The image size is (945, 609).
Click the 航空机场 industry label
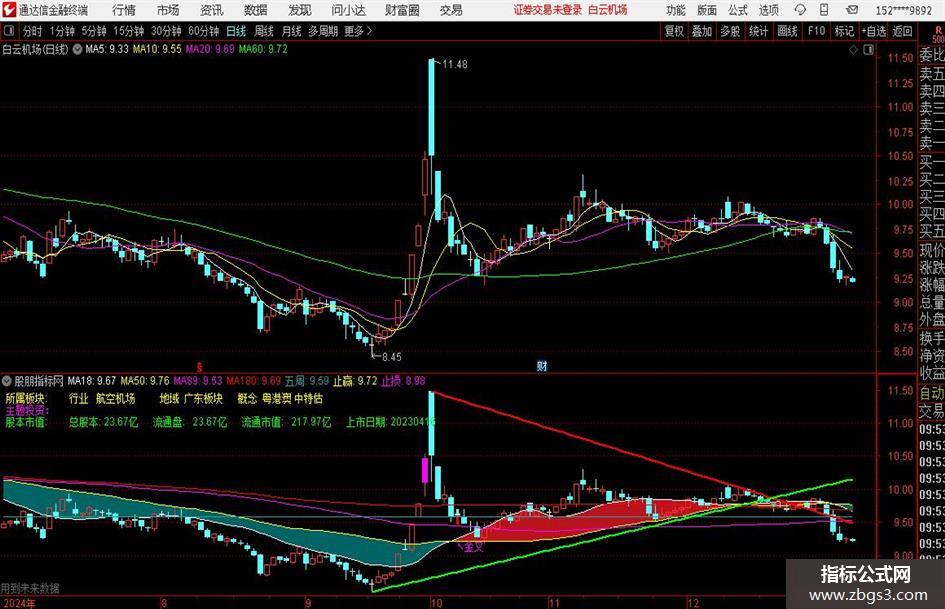click(x=116, y=399)
